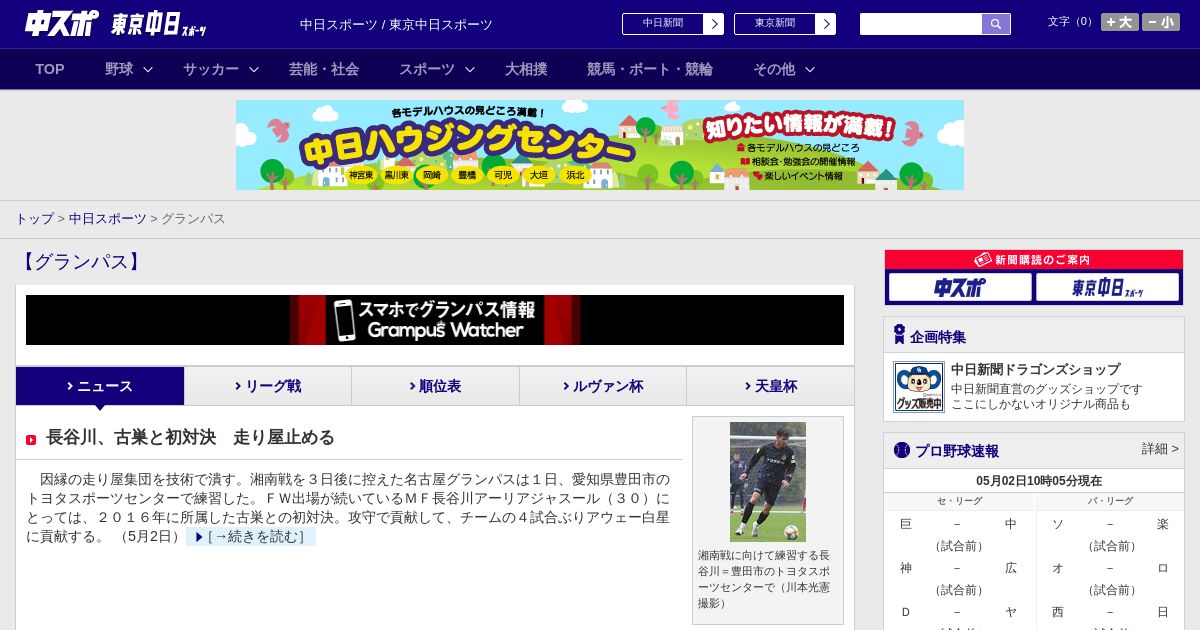Click the プロ野球速報 baseball icon
1200x630 pixels.
pos(902,450)
